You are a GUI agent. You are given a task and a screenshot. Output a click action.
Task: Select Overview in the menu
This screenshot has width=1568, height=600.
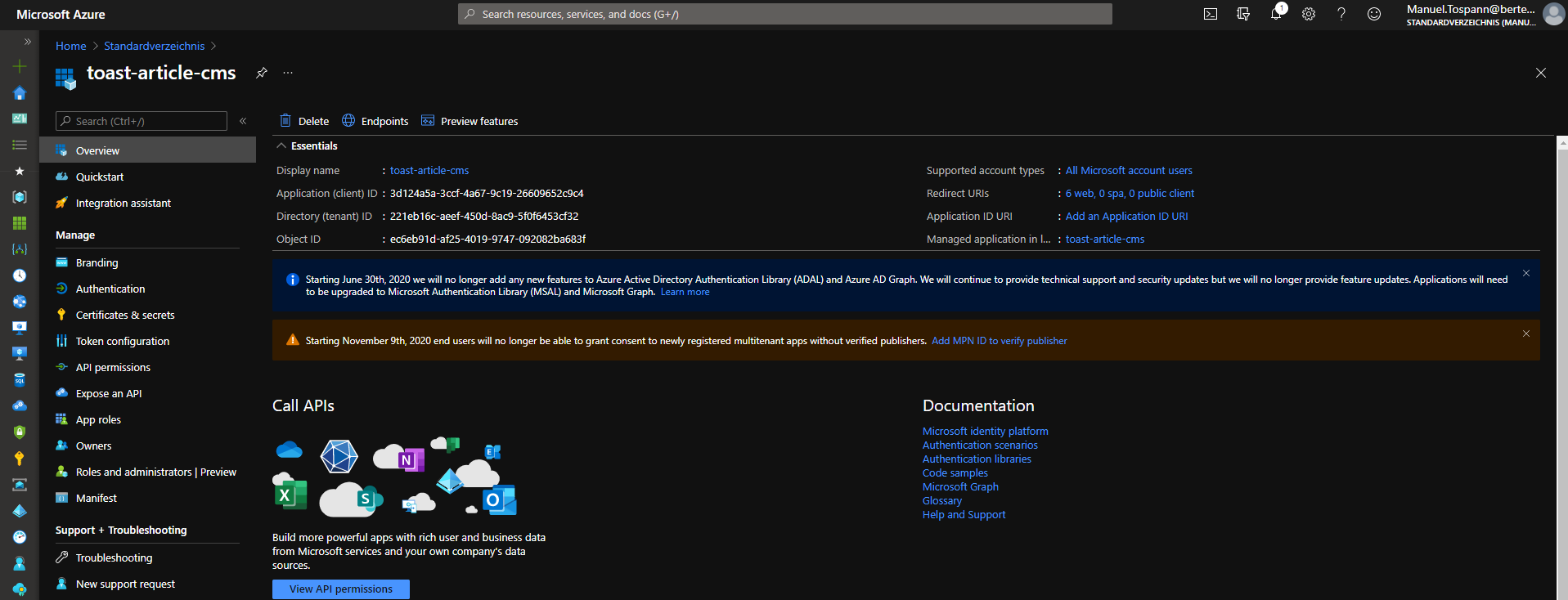(x=148, y=150)
